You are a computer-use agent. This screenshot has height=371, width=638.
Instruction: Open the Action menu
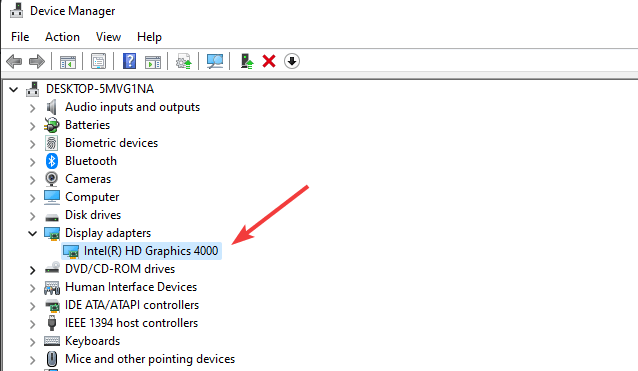tap(62, 37)
